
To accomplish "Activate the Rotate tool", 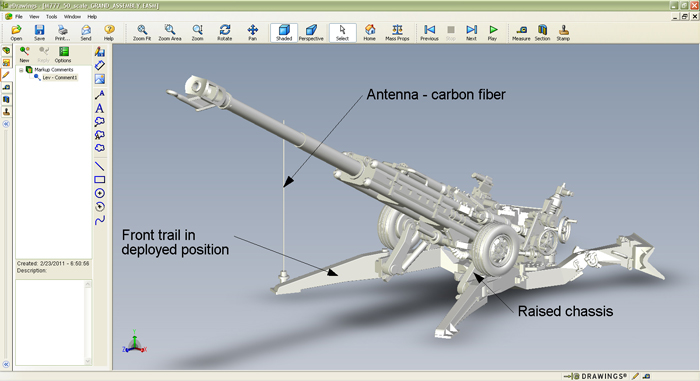I will 225,33.
